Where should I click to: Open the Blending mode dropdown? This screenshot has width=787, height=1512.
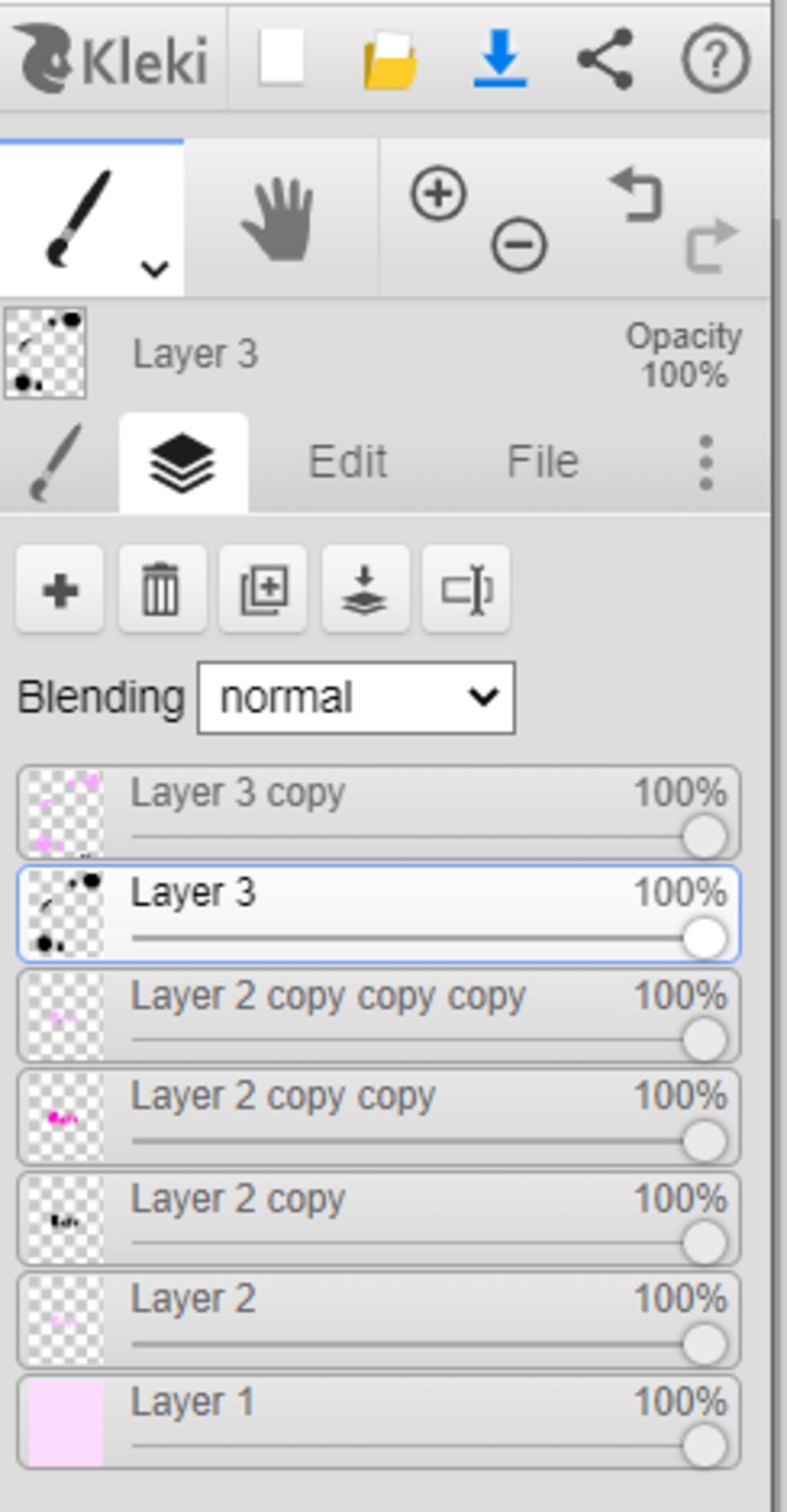pyautogui.click(x=357, y=698)
